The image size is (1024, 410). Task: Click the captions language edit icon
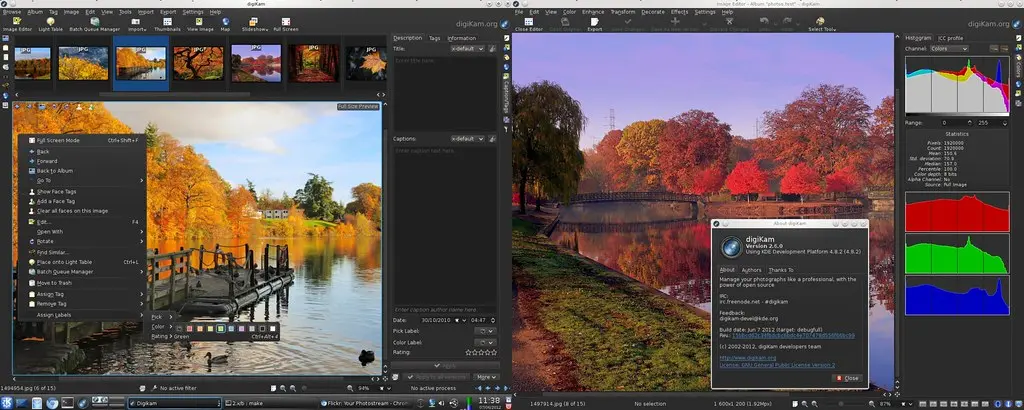pyautogui.click(x=492, y=138)
